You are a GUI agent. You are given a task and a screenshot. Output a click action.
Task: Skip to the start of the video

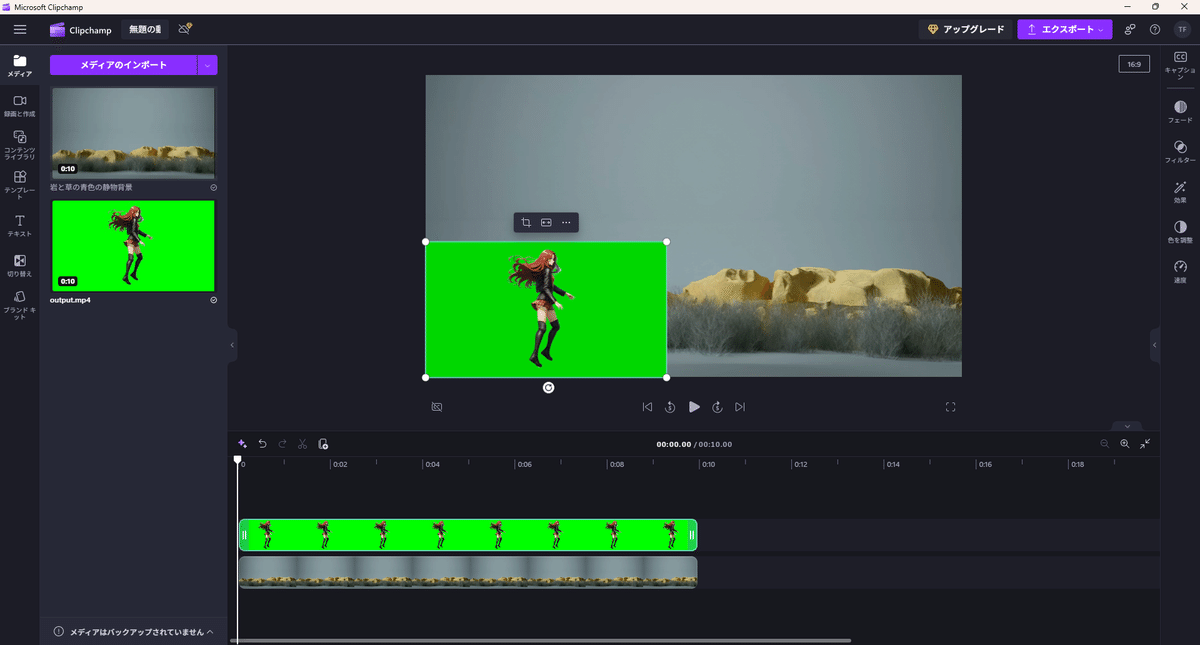(x=647, y=407)
